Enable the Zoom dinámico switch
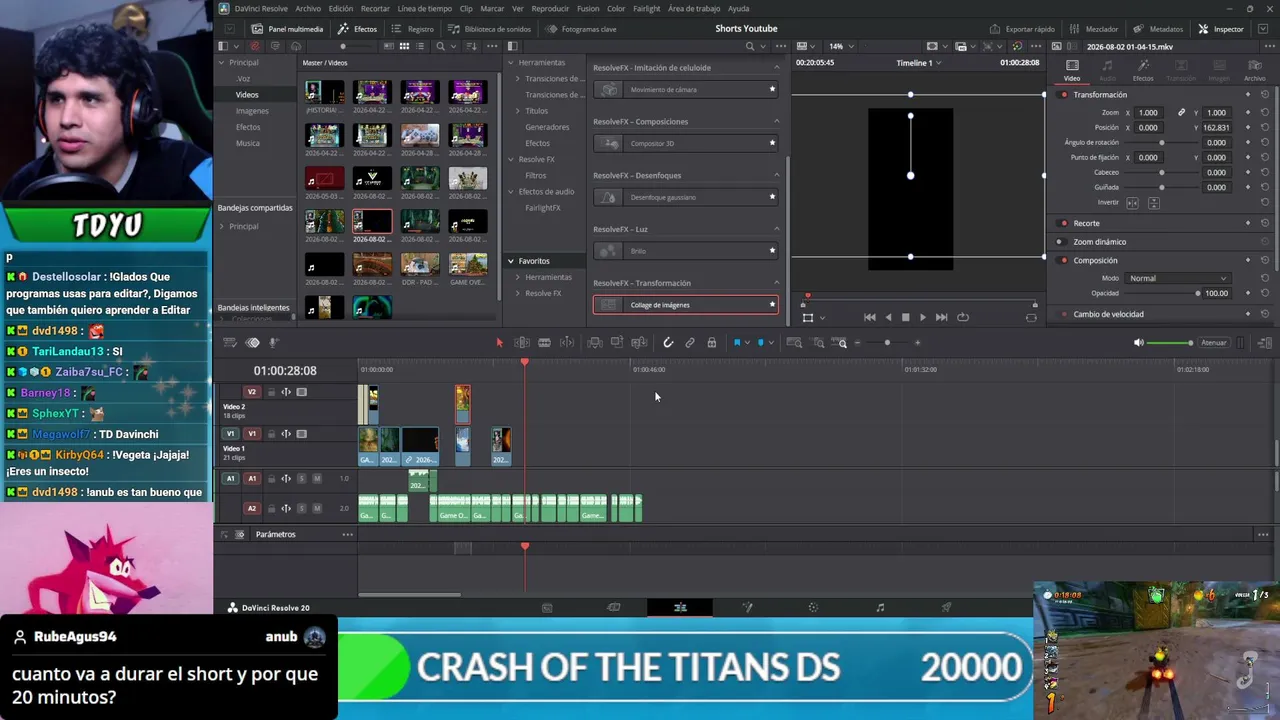This screenshot has width=1280, height=720. point(1060,242)
